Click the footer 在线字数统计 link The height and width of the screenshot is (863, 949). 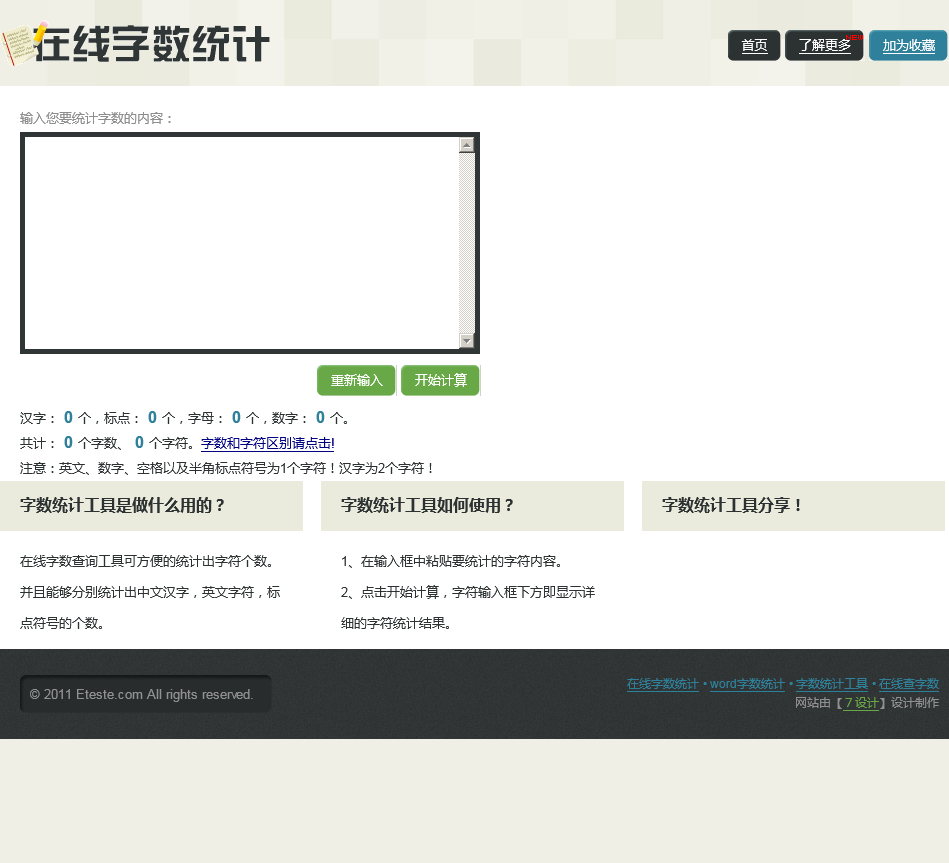tap(663, 684)
